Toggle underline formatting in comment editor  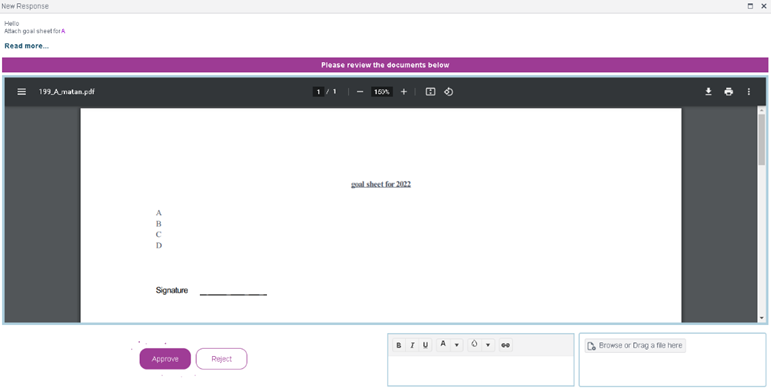pyautogui.click(x=425, y=345)
